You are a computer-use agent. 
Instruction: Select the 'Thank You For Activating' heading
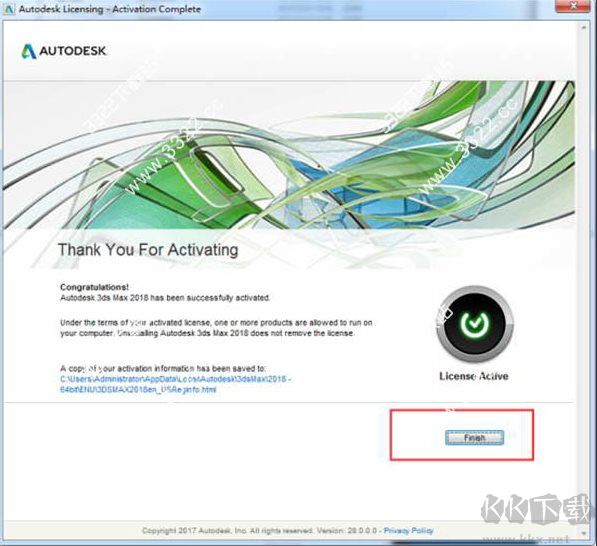[148, 250]
